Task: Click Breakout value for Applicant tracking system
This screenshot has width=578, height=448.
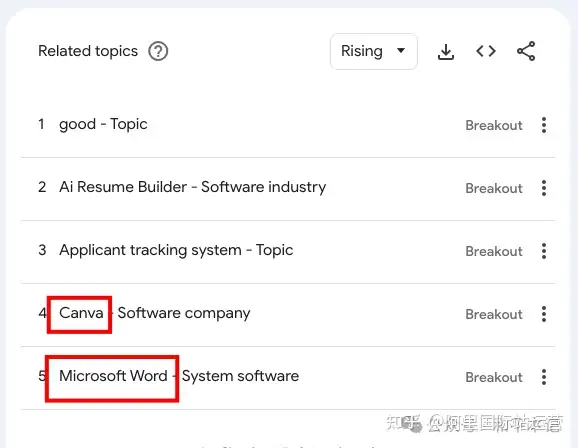Action: click(494, 251)
